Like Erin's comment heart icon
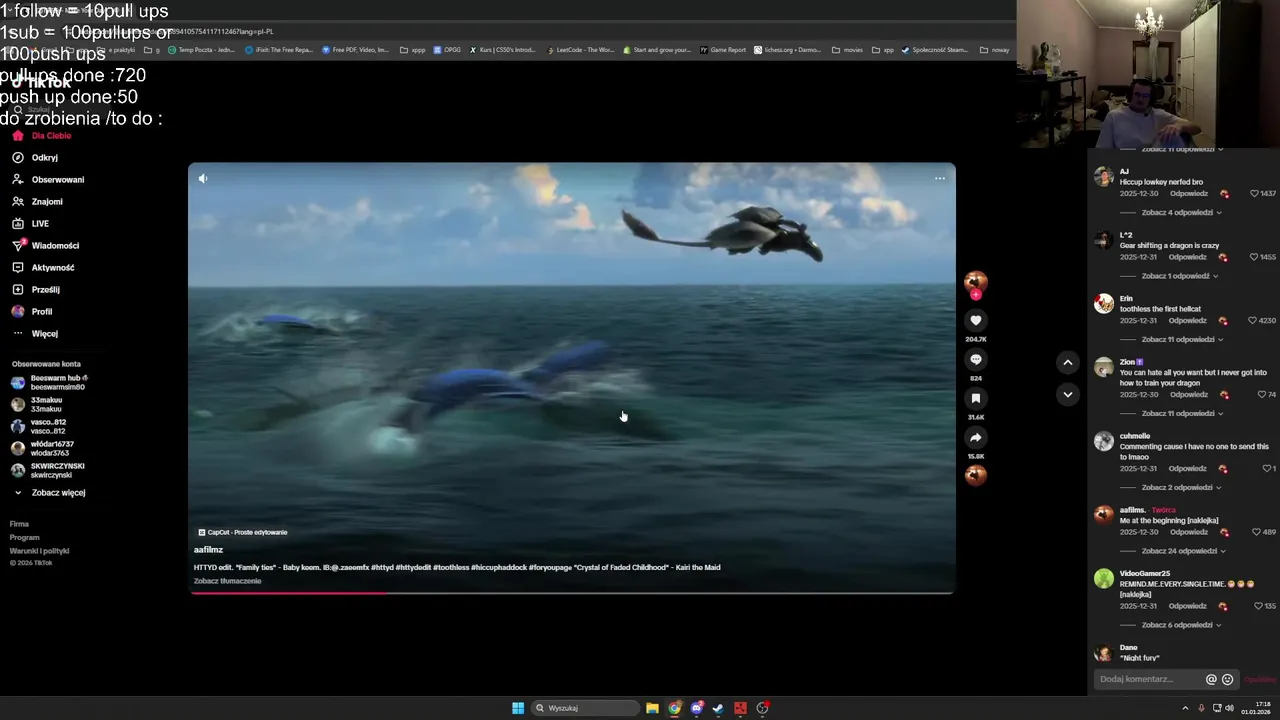This screenshot has width=1280, height=720. [x=1252, y=321]
